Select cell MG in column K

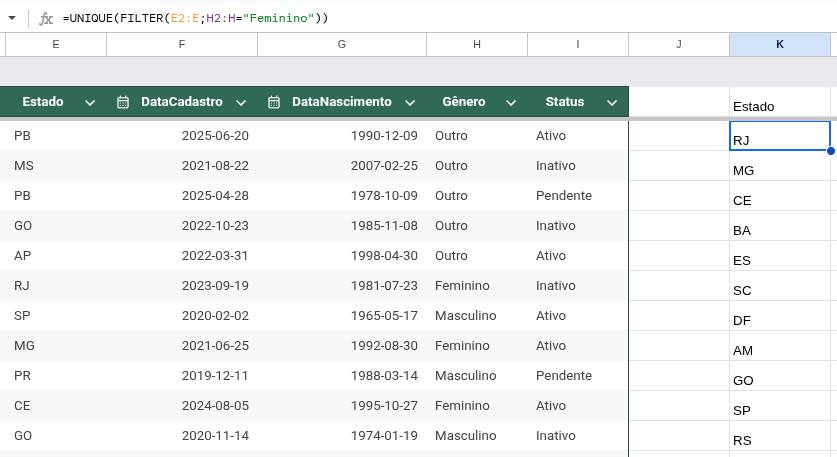[x=780, y=166]
